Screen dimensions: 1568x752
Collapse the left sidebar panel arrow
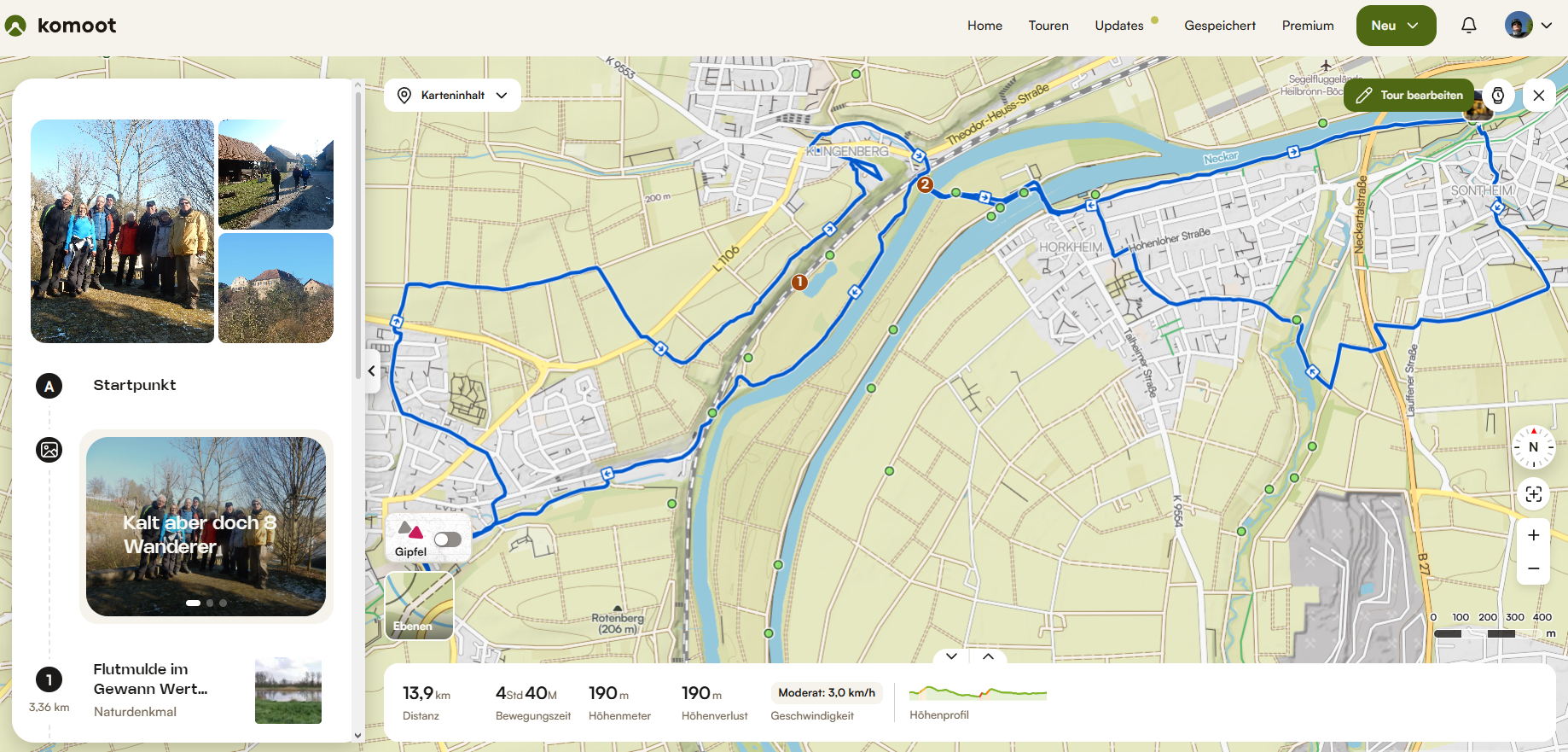pos(372,370)
